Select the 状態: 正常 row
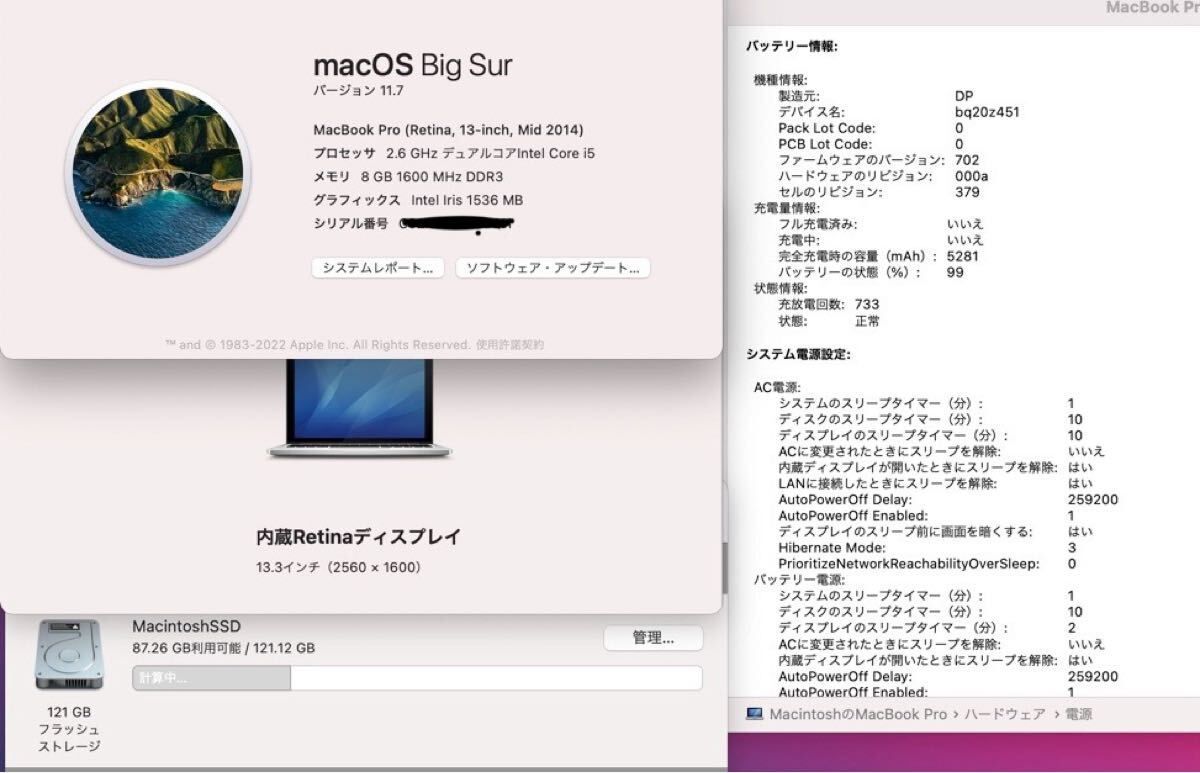 click(829, 321)
